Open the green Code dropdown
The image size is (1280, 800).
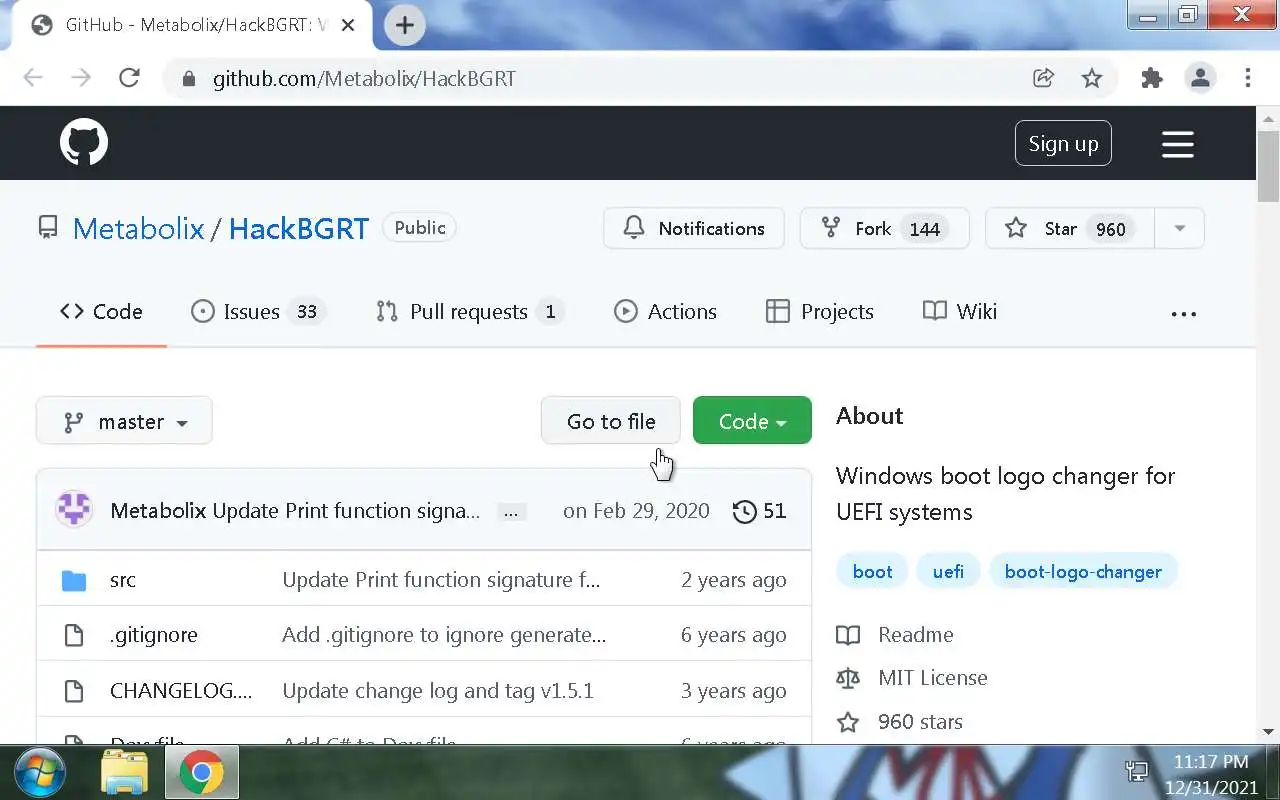point(752,422)
